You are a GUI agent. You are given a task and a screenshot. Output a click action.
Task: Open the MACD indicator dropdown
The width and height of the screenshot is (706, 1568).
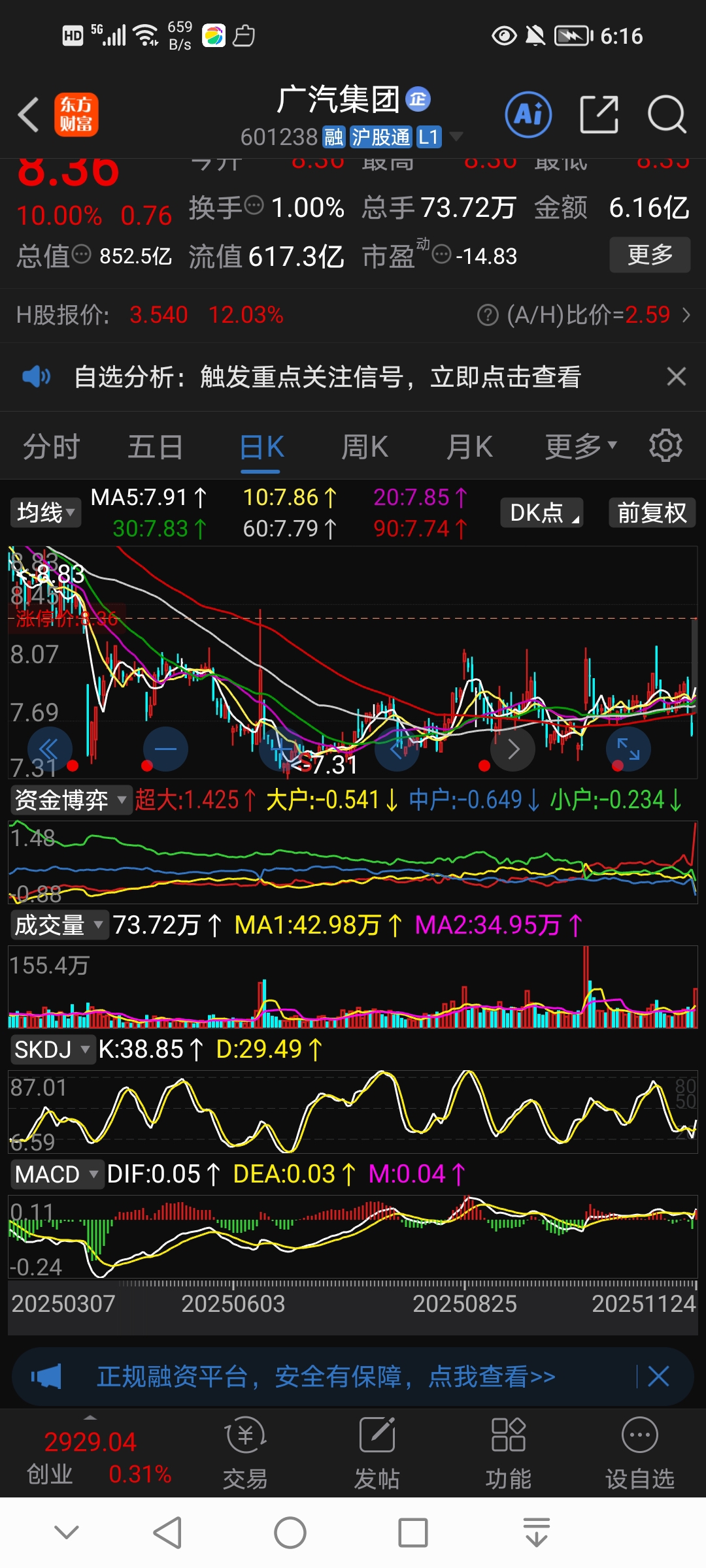tap(58, 1175)
